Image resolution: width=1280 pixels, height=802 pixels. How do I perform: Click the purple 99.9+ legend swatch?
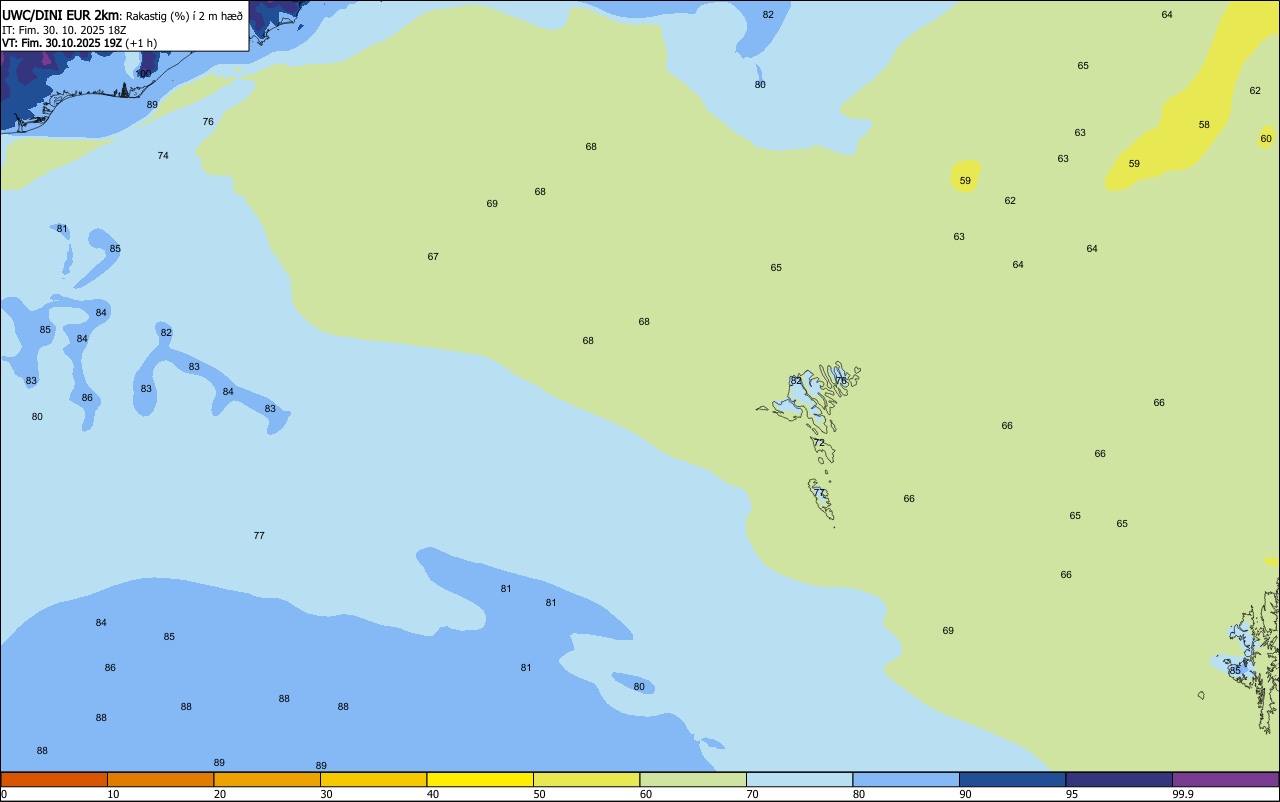(1226, 779)
